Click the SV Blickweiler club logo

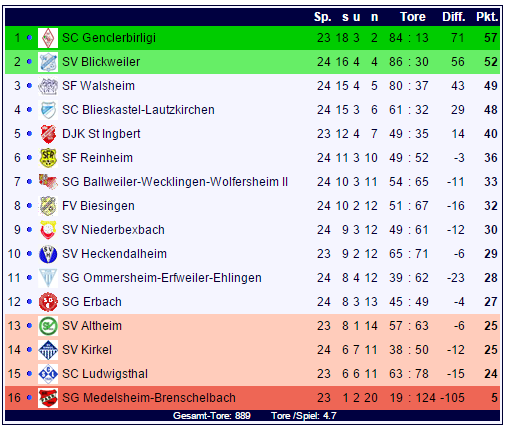click(x=48, y=62)
